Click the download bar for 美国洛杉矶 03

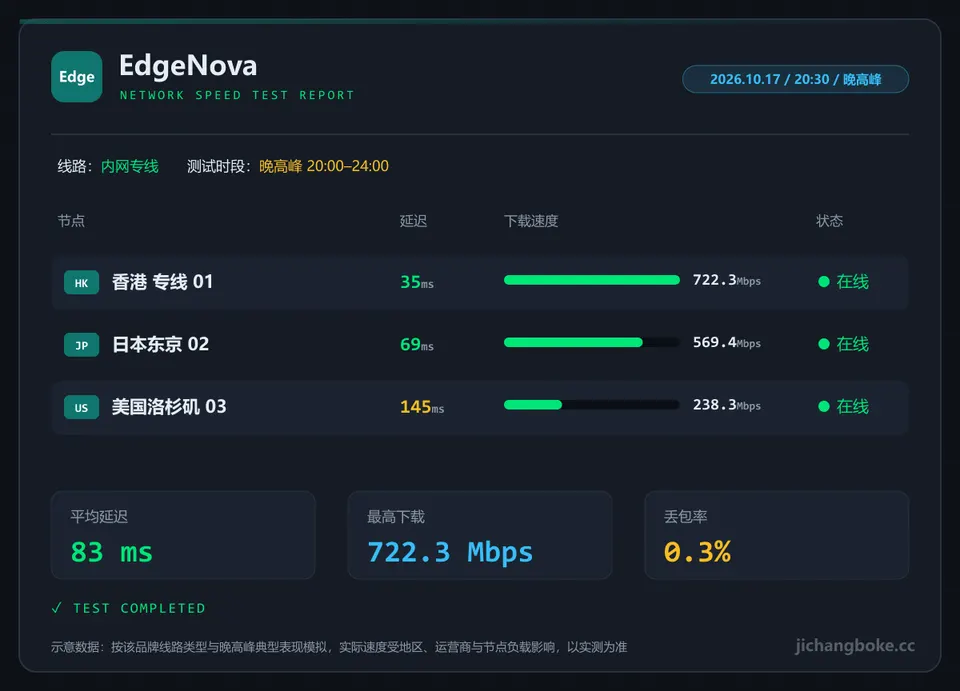591,405
